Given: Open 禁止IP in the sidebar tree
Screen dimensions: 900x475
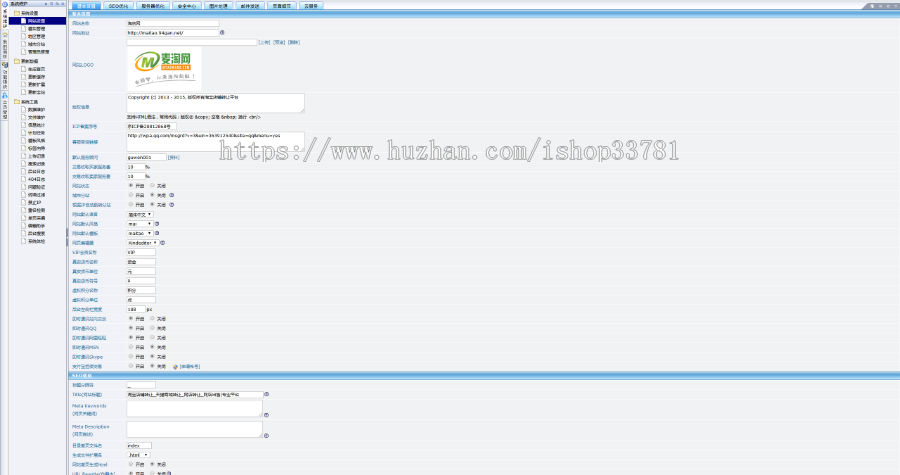Looking at the screenshot, I should tap(34, 203).
